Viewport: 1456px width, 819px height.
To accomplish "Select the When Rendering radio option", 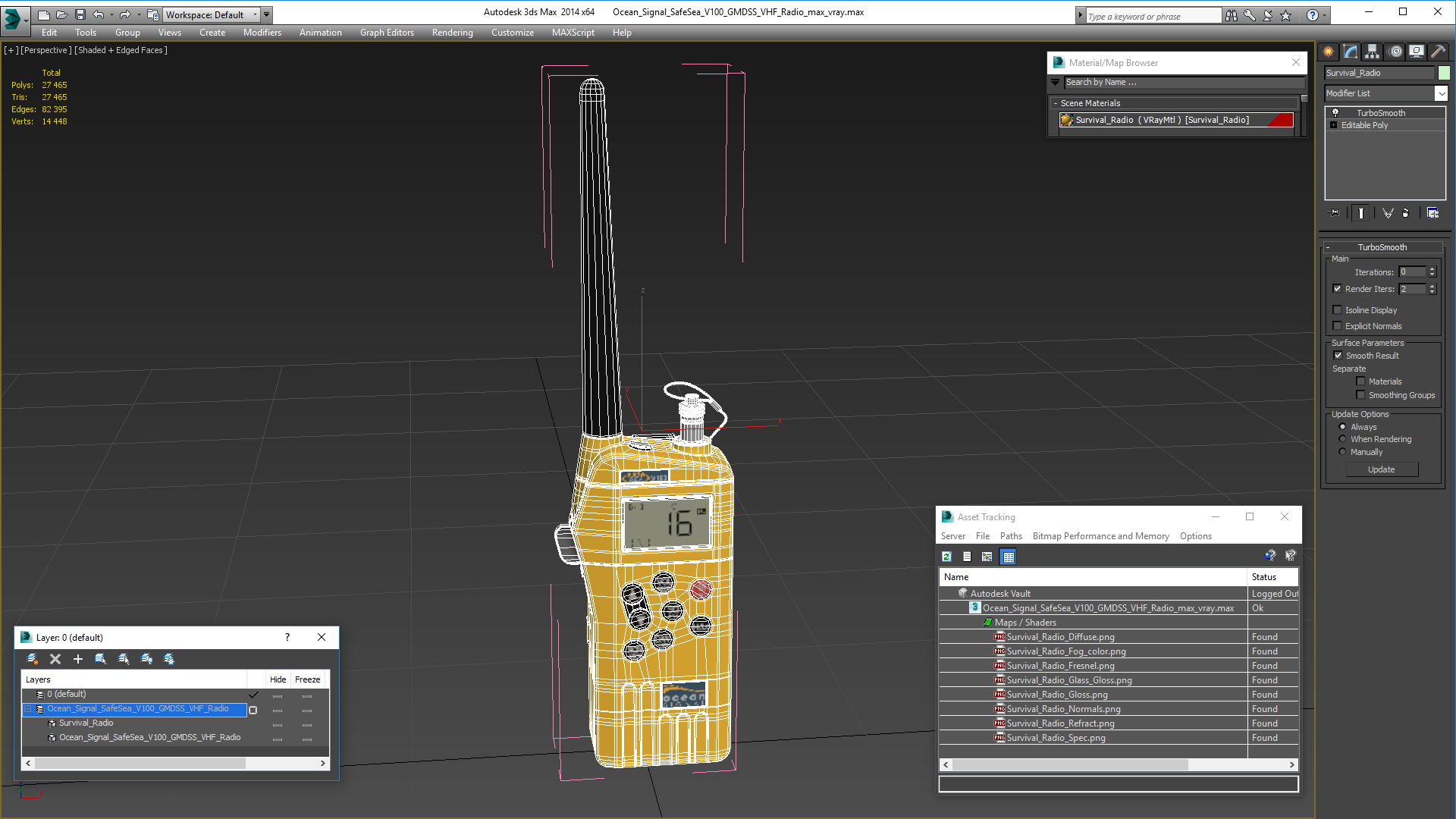I will click(1342, 439).
